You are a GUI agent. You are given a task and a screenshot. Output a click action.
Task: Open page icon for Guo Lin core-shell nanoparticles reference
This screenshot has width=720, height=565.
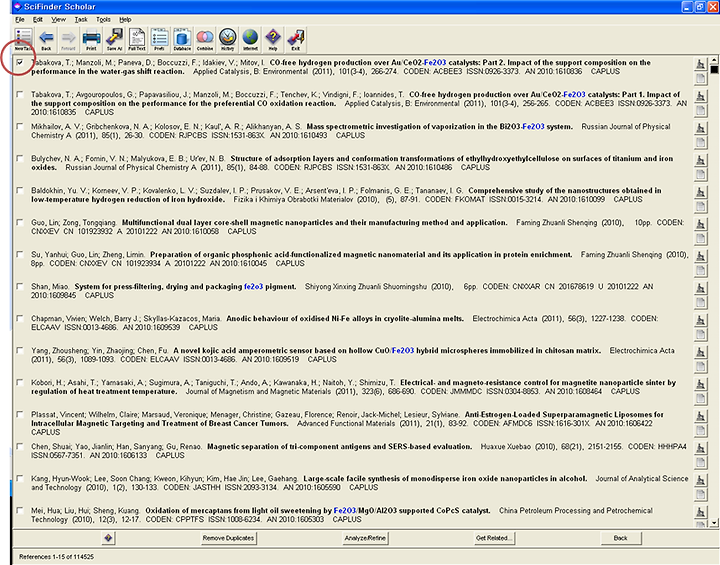point(700,238)
